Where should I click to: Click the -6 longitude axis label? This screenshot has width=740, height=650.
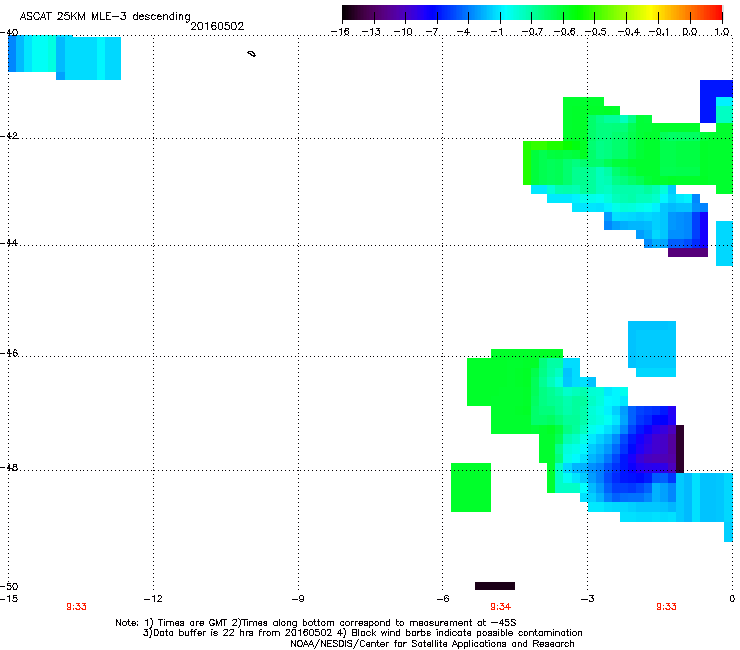[x=442, y=599]
